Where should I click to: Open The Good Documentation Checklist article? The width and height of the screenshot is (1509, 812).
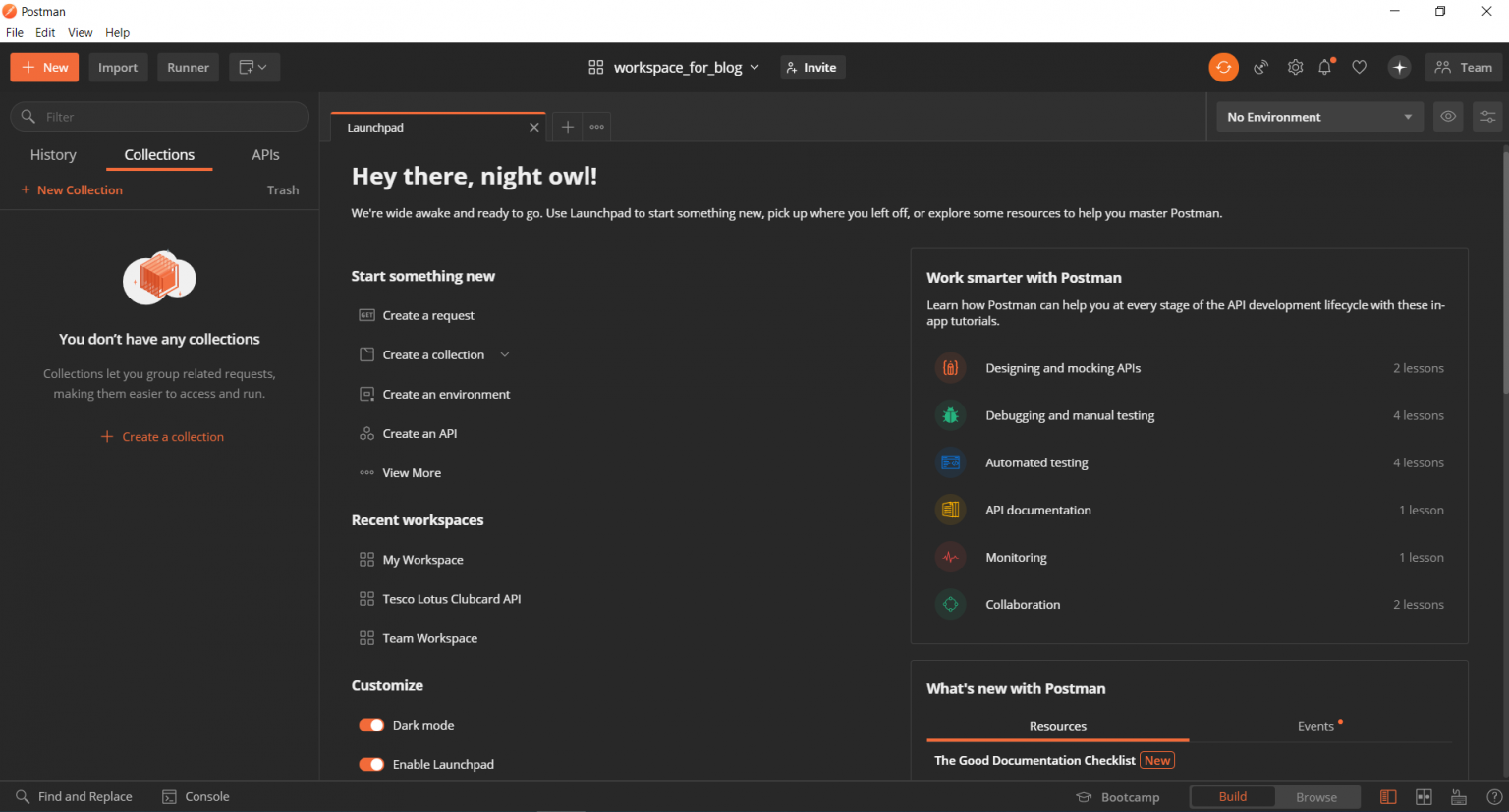tap(1034, 760)
